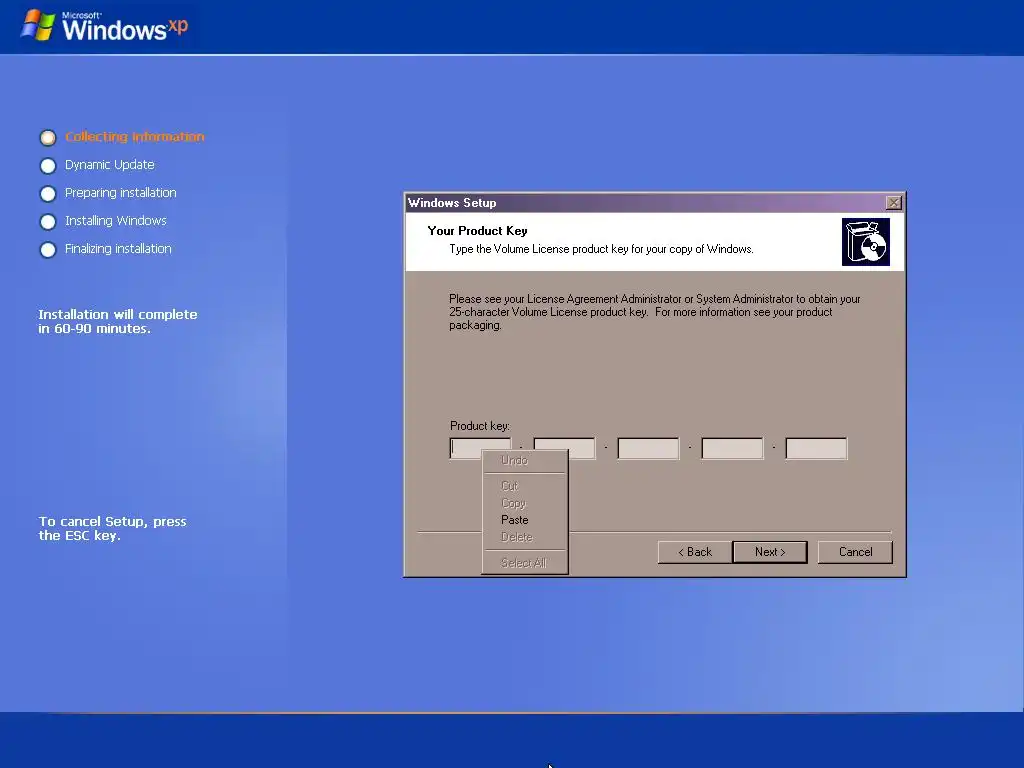The image size is (1024, 768).
Task: Cancel the Windows Setup wizard
Action: (x=855, y=552)
